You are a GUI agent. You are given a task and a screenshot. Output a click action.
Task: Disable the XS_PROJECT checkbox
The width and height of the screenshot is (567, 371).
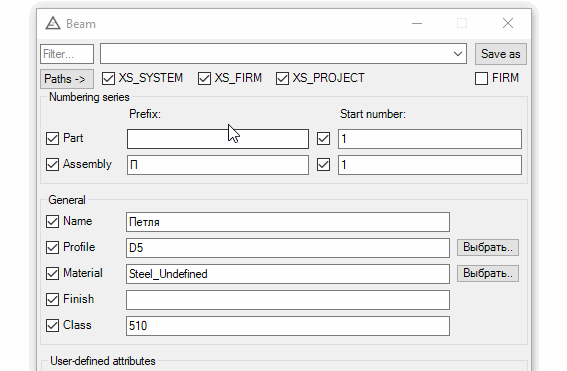pos(282,78)
